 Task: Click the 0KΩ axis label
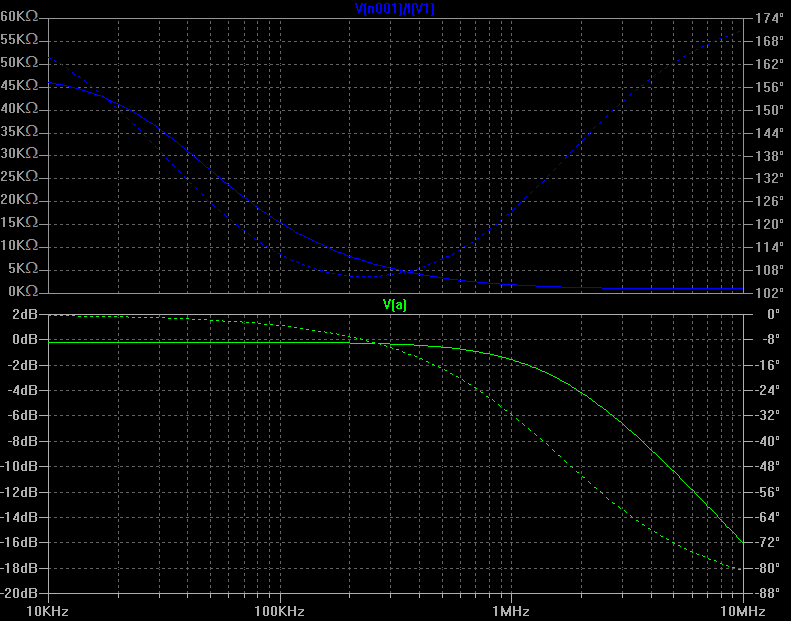tap(23, 291)
